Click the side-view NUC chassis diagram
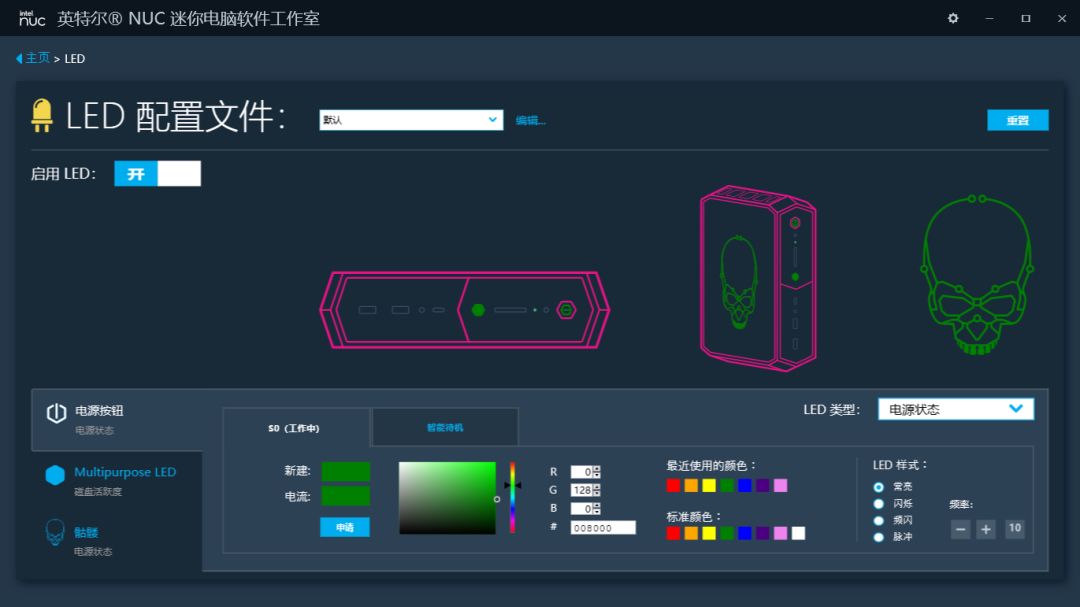This screenshot has height=607, width=1080. 758,278
